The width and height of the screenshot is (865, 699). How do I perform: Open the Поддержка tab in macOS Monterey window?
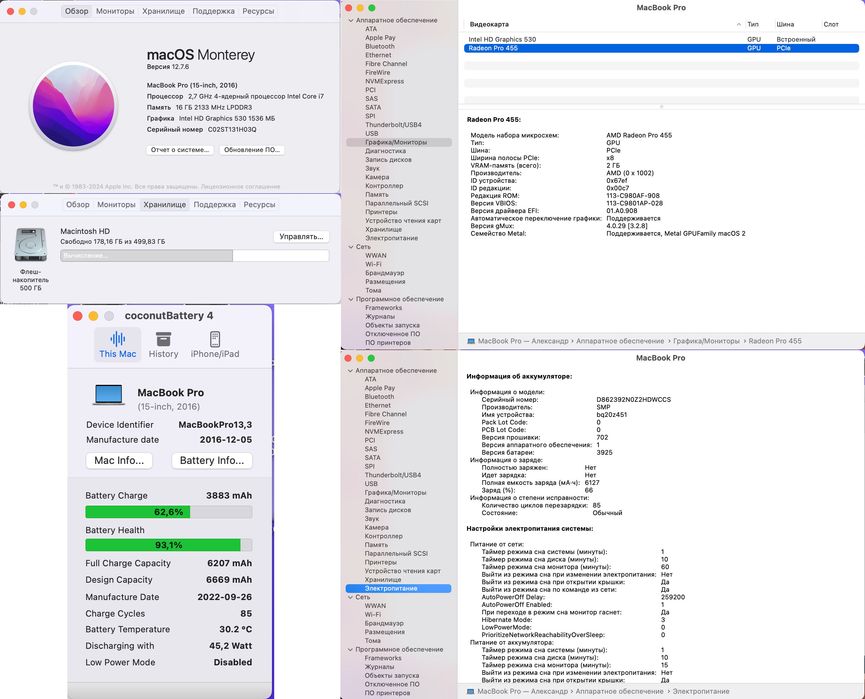[x=213, y=11]
